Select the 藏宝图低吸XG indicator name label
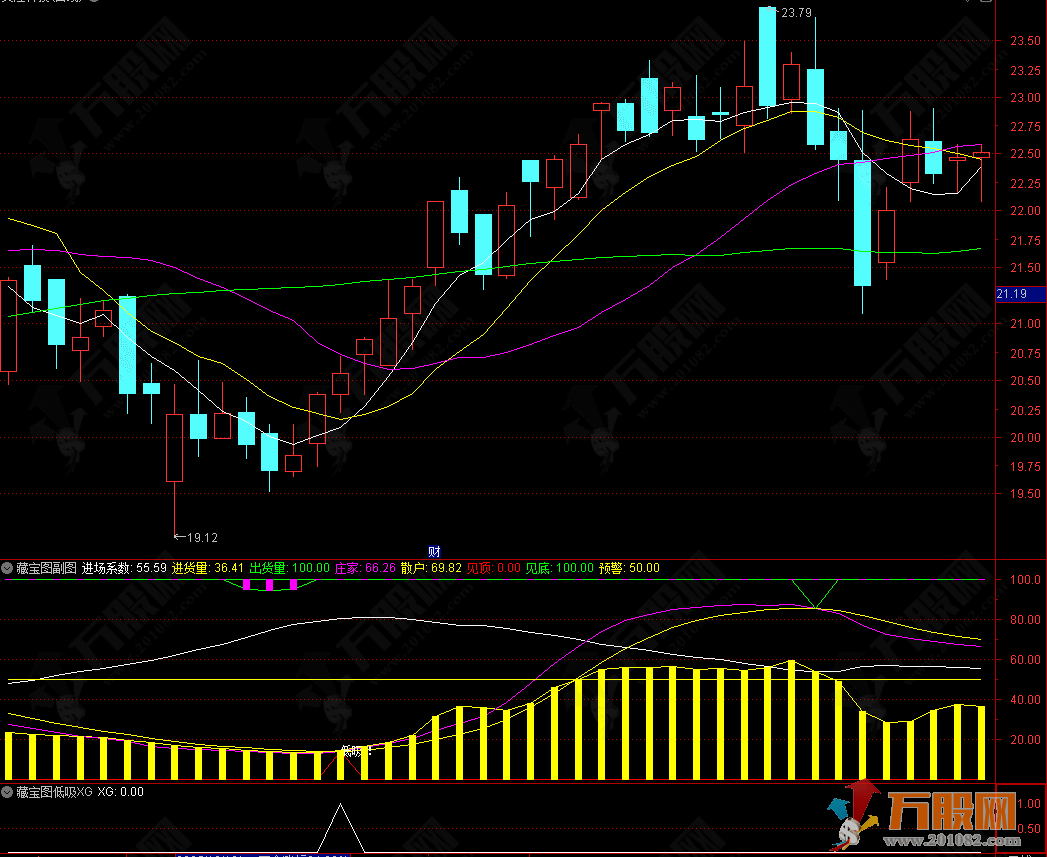1047x857 pixels. point(53,791)
